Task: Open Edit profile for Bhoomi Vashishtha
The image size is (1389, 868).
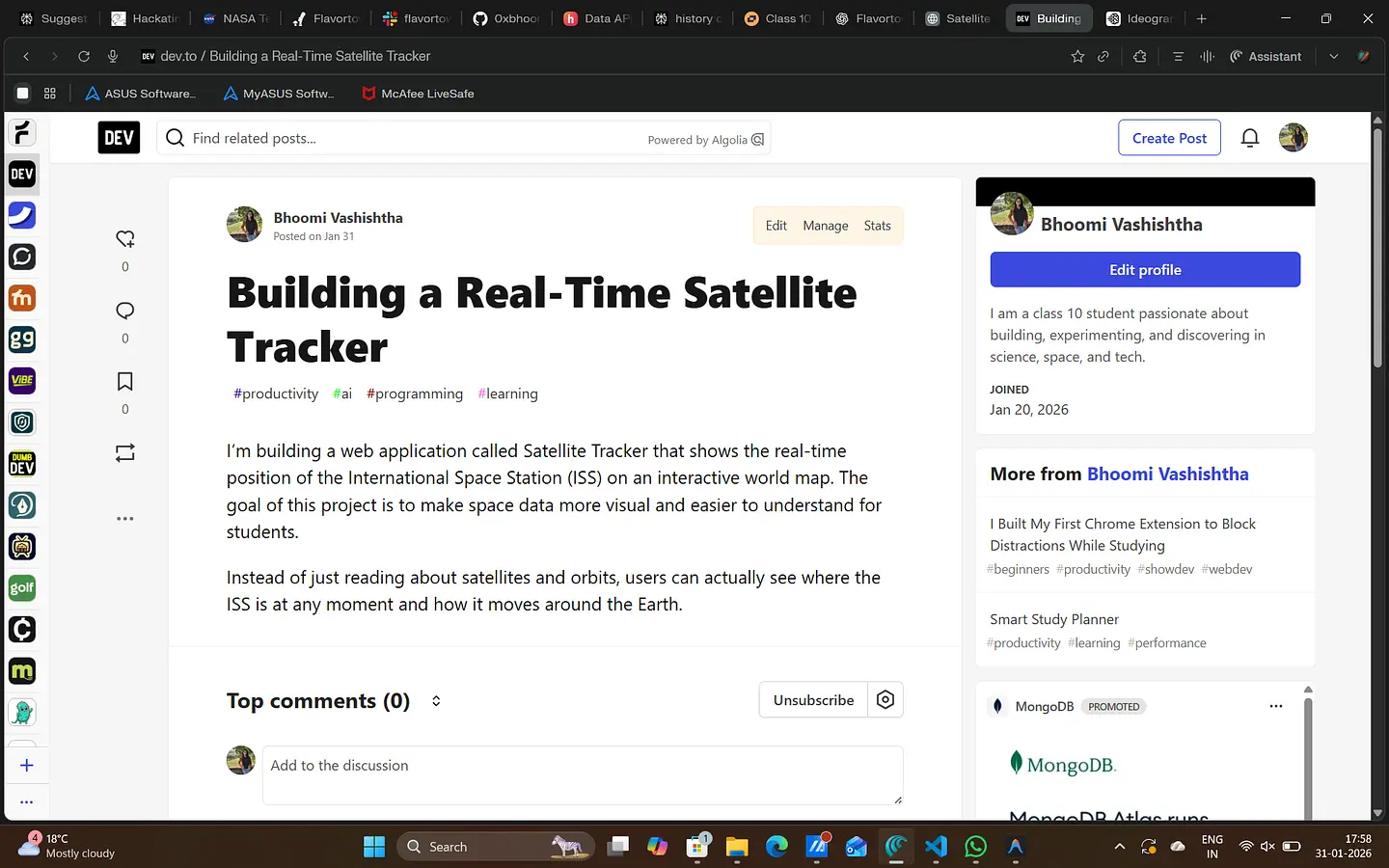Action: pos(1144,269)
